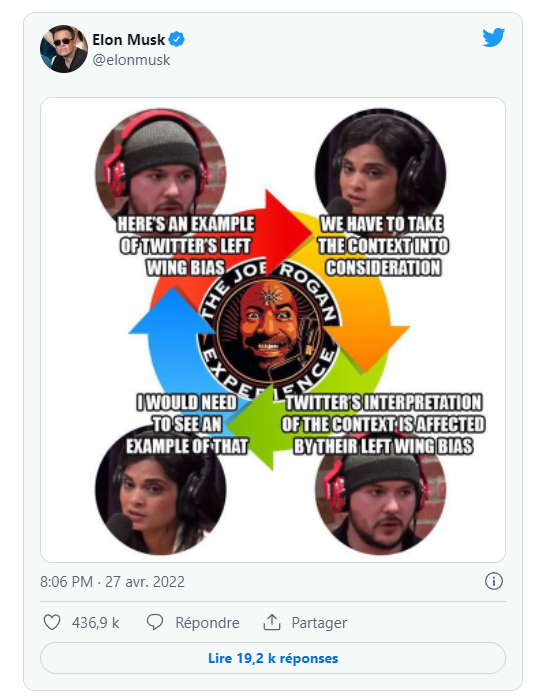Open the @elonmusk handle link
Image resolution: width=540 pixels, height=697 pixels.
tap(131, 60)
